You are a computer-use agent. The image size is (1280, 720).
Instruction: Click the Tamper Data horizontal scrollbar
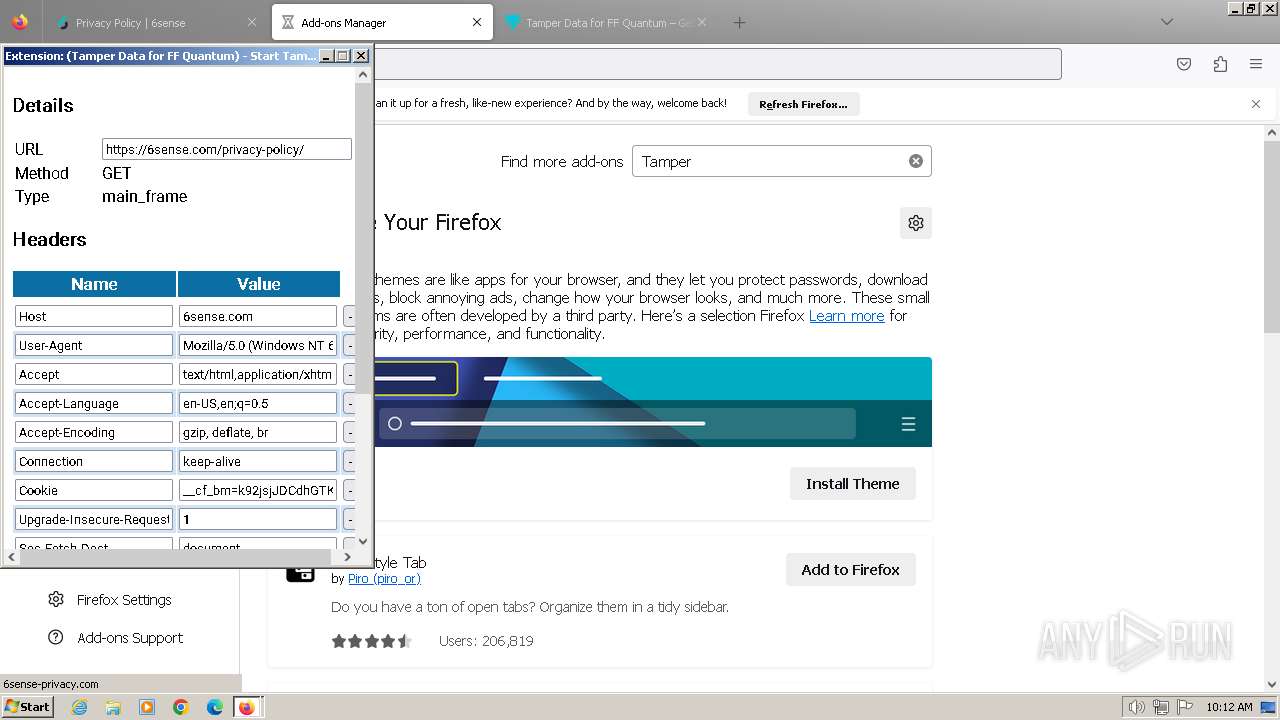click(x=180, y=557)
